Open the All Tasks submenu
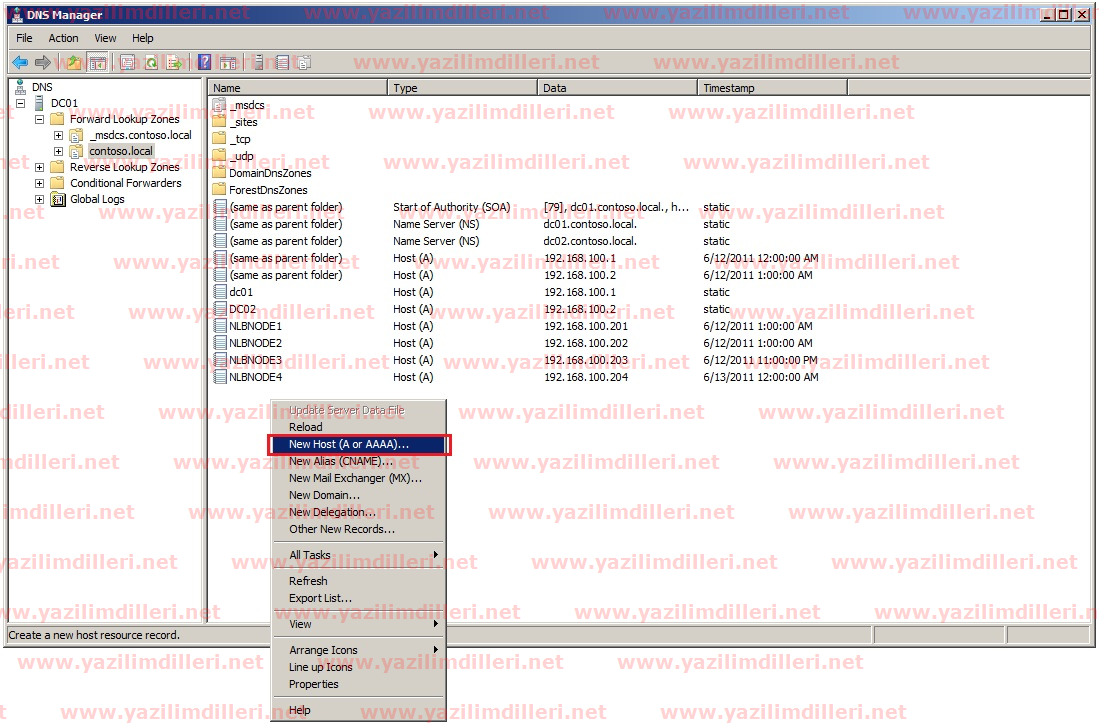The height and width of the screenshot is (724, 1099). (310, 555)
